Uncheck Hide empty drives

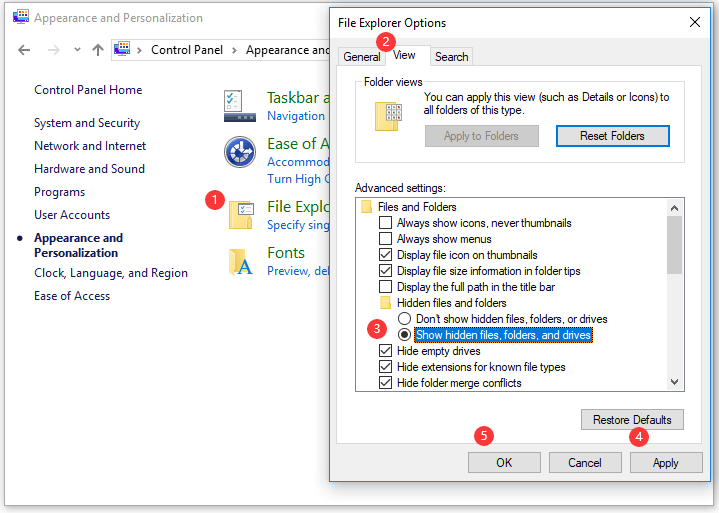(385, 351)
